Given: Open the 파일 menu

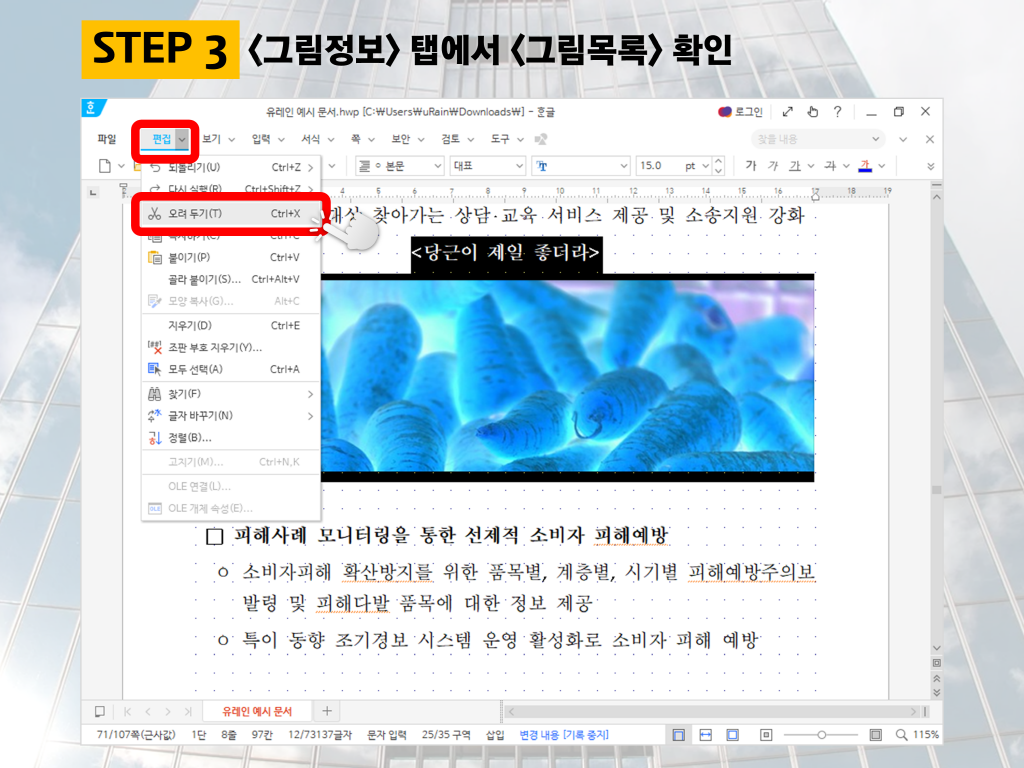Looking at the screenshot, I should pos(106,139).
